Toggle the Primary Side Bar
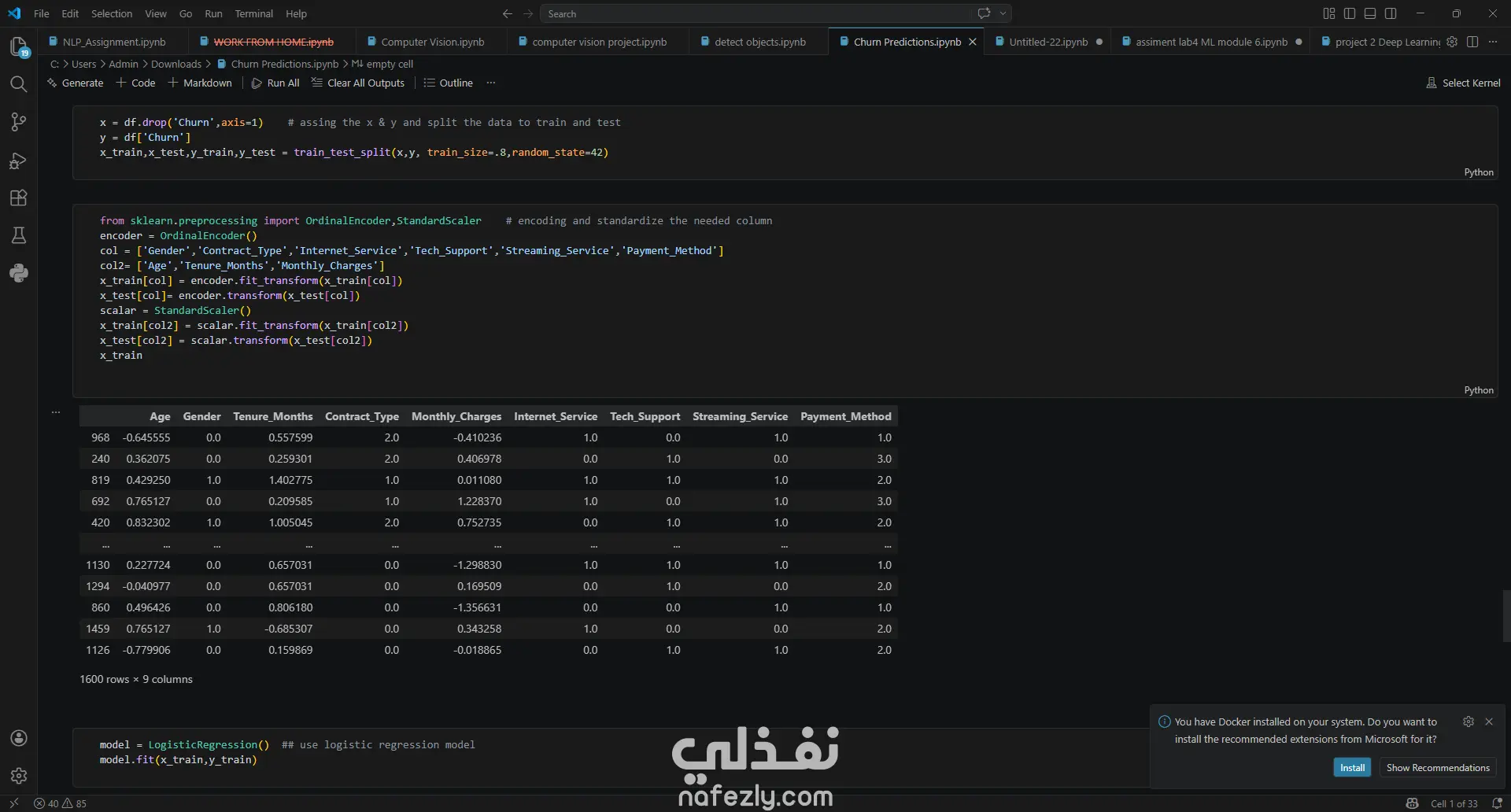1511x812 pixels. point(1350,13)
